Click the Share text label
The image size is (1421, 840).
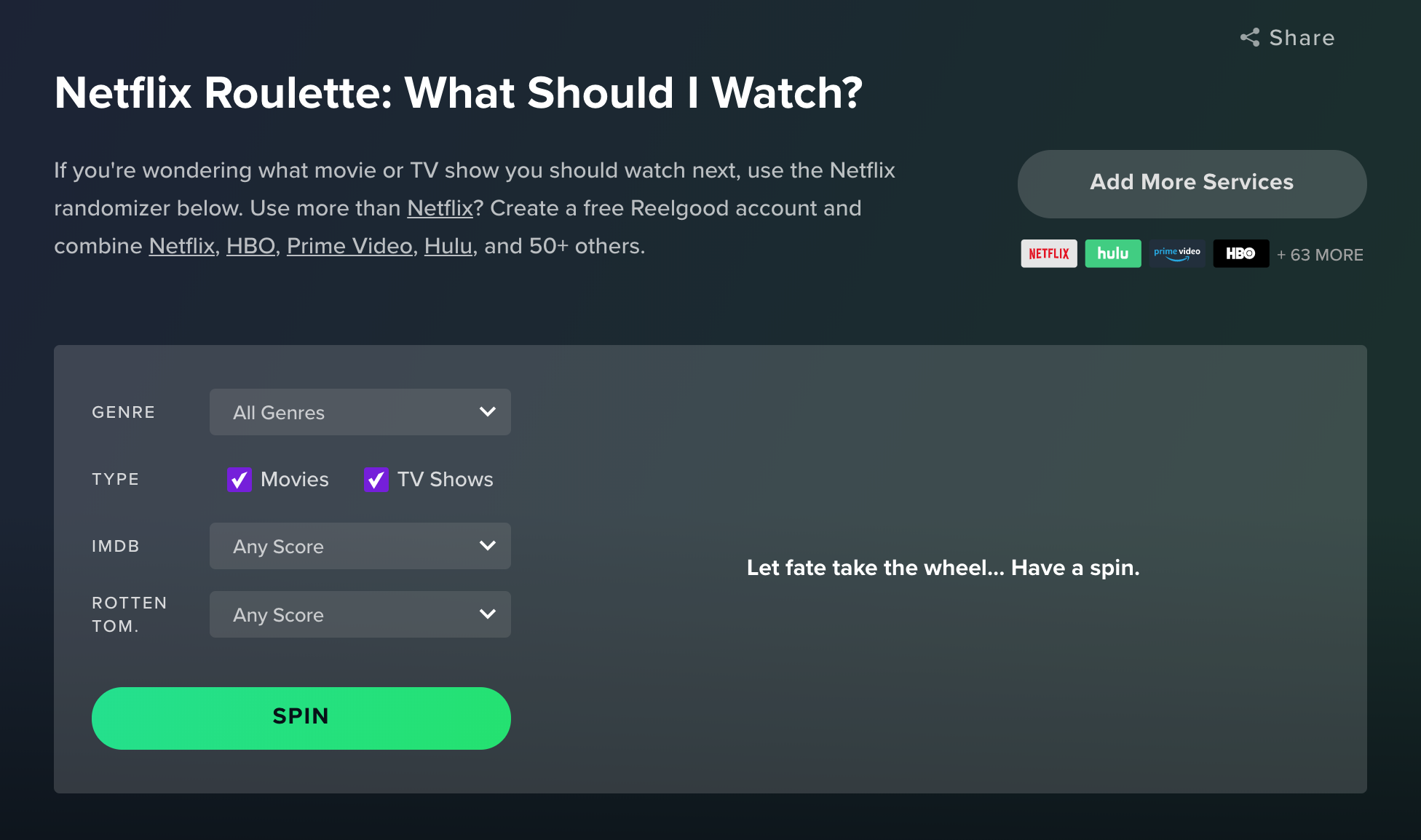point(1302,38)
